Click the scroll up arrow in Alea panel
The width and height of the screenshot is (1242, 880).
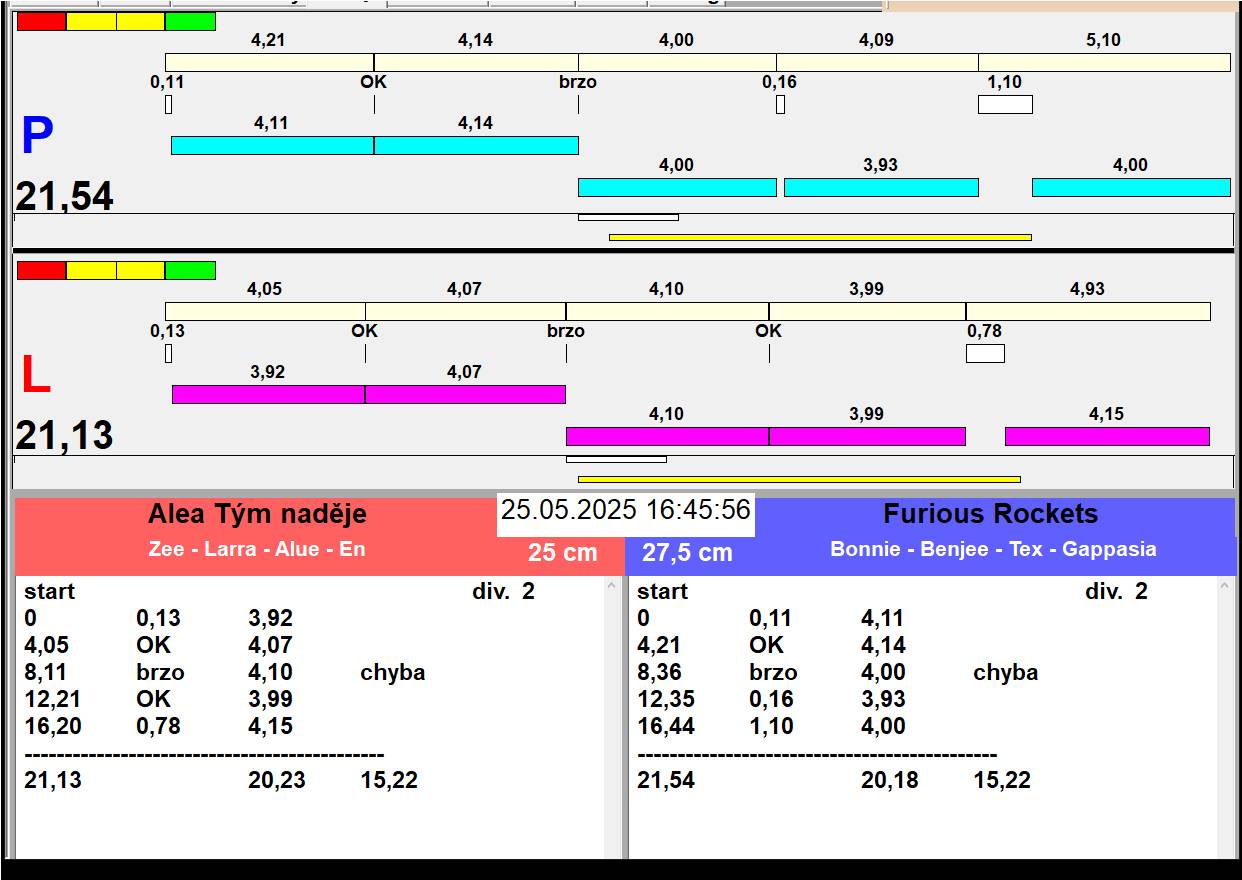point(612,586)
